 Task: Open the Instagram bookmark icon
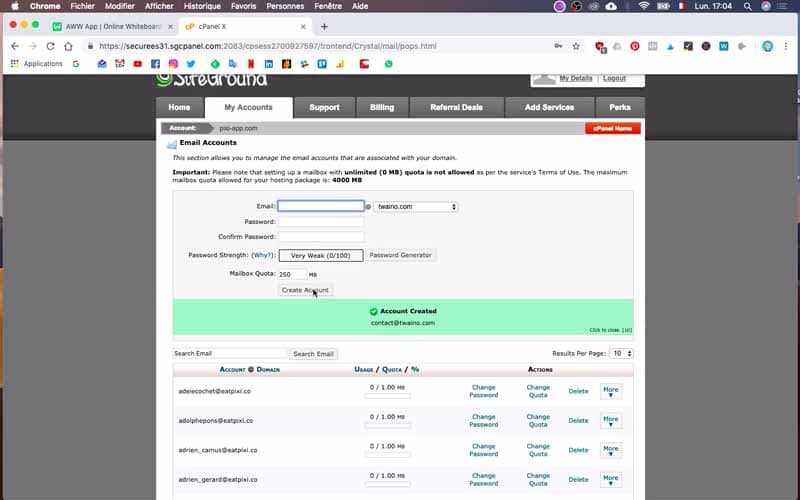click(173, 64)
